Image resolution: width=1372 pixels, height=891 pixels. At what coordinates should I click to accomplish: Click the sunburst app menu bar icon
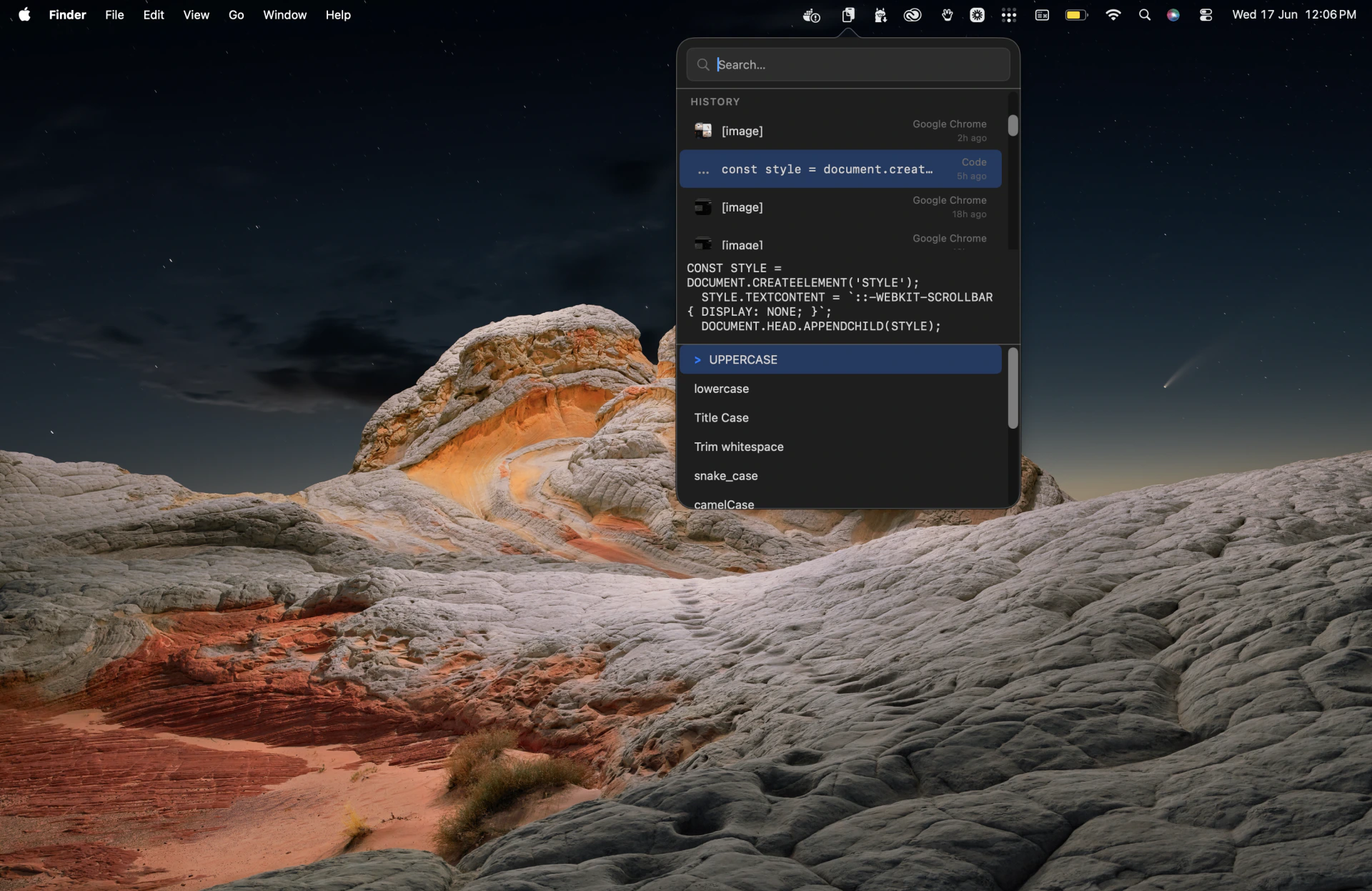[977, 15]
